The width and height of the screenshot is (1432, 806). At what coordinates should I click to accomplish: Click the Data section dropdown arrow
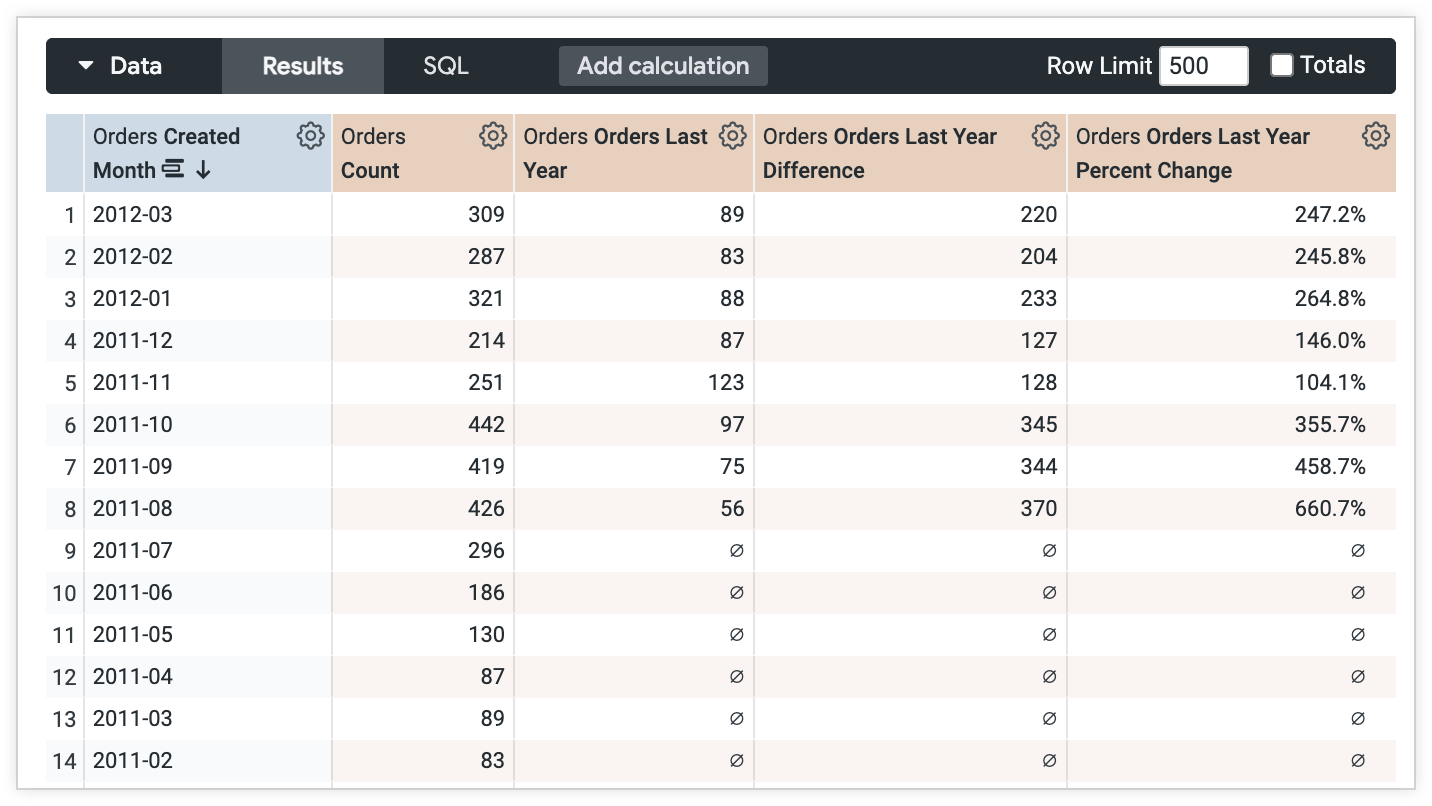86,65
